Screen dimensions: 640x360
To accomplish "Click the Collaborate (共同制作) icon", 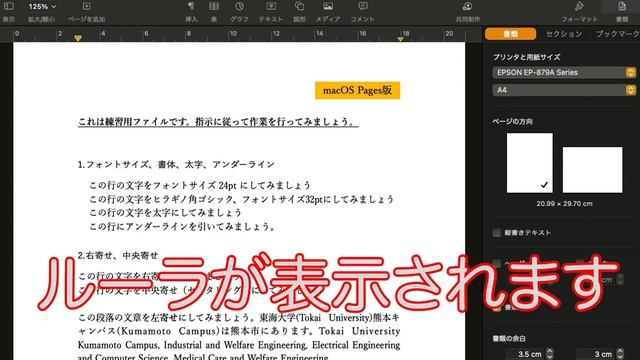I will click(467, 6).
